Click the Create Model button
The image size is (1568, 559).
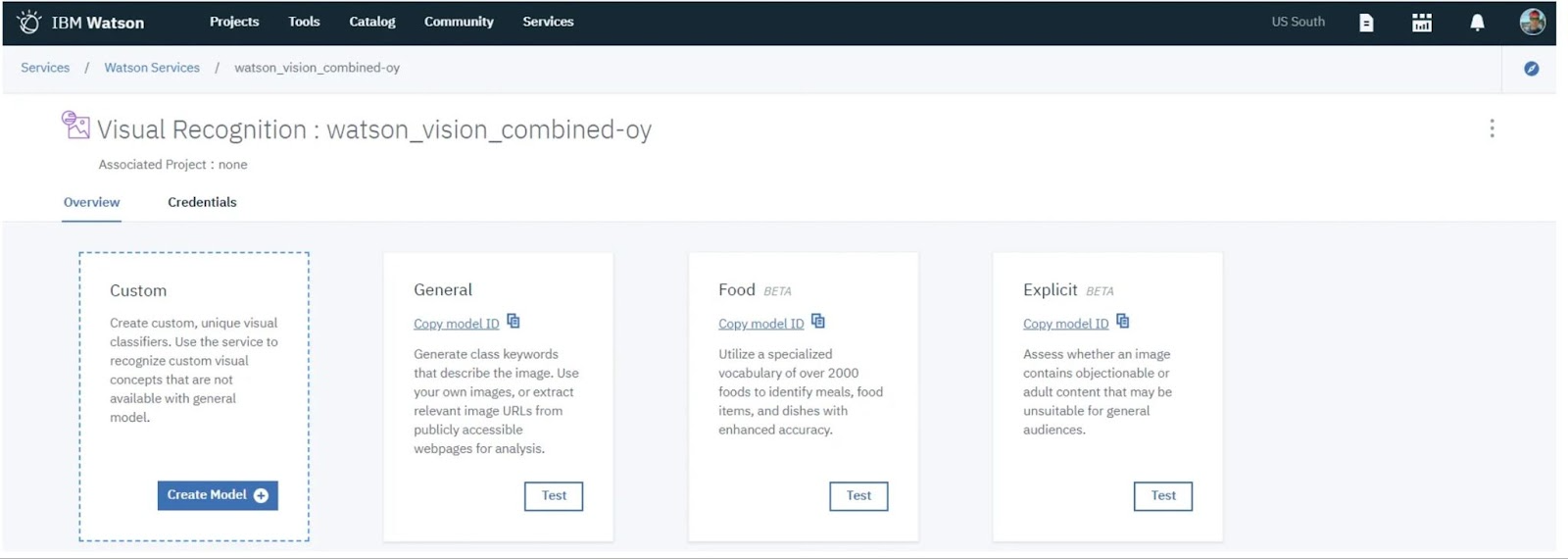[x=218, y=495]
